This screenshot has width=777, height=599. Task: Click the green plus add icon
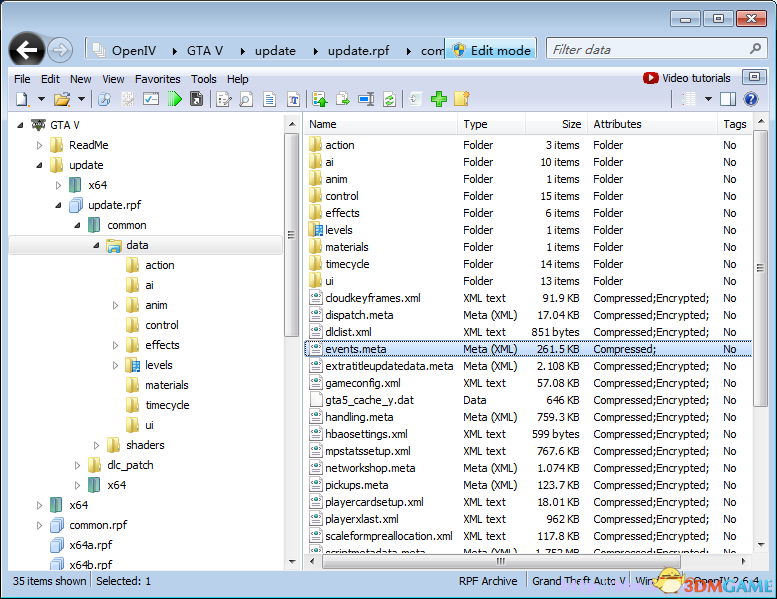pyautogui.click(x=439, y=99)
